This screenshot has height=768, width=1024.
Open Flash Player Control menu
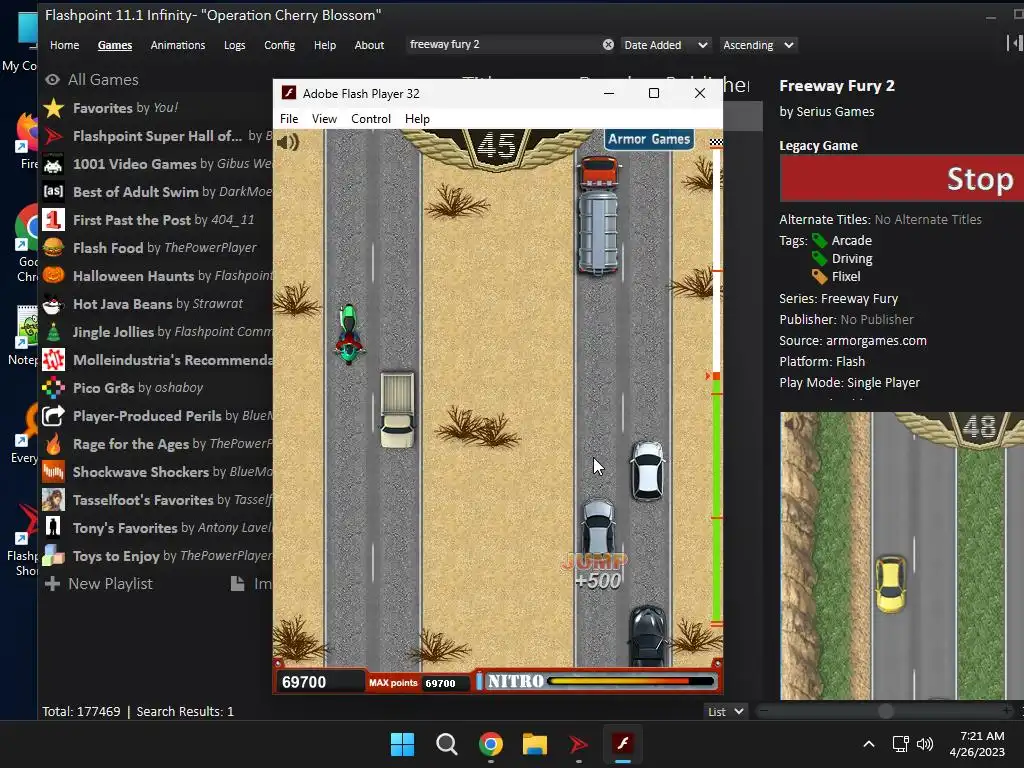[370, 119]
